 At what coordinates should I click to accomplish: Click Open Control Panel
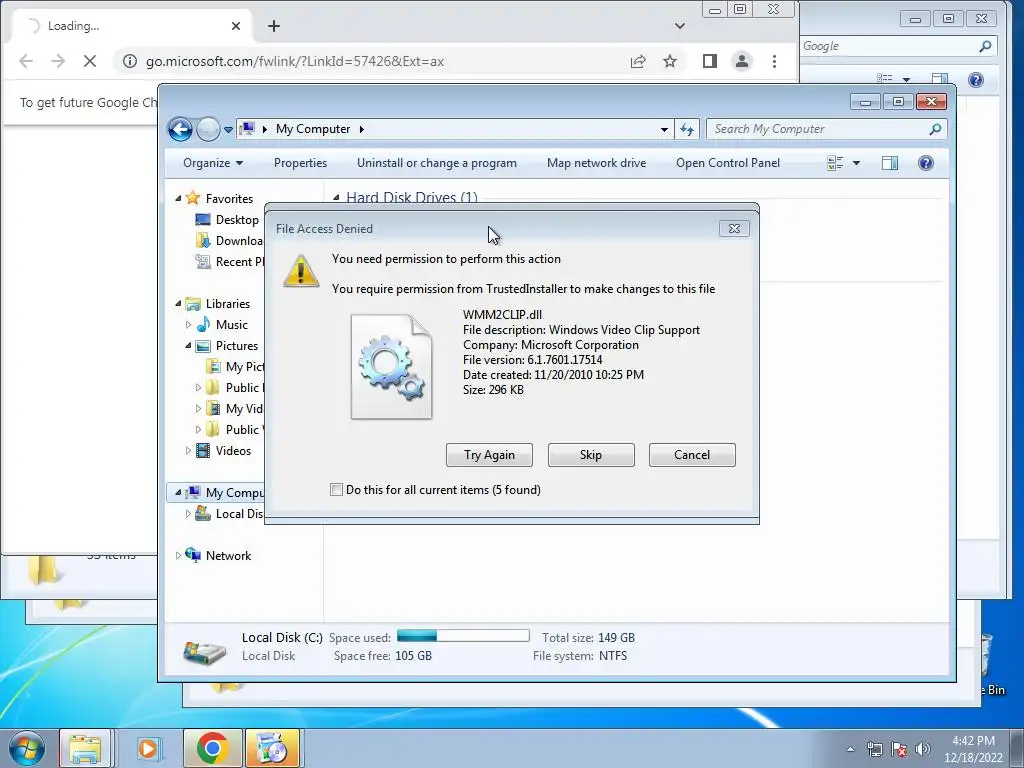[x=728, y=163]
